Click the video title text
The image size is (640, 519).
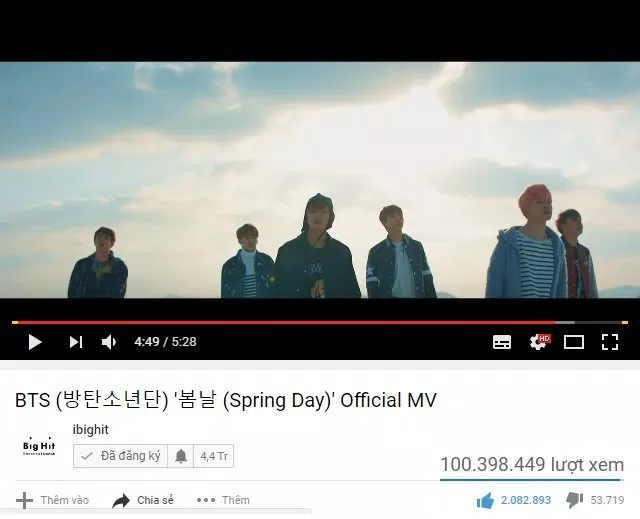[x=226, y=400]
